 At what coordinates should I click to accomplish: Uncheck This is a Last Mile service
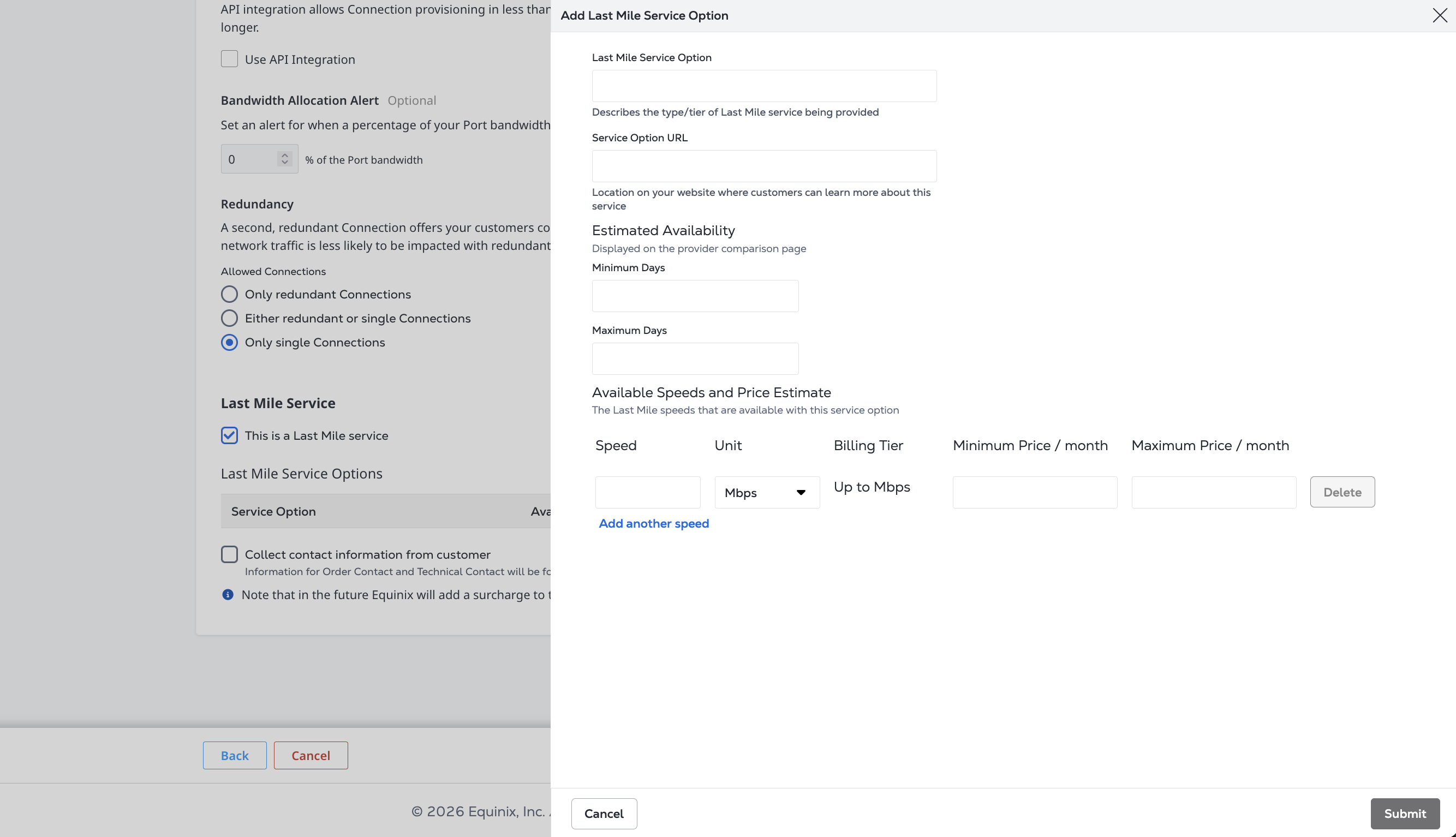(229, 435)
